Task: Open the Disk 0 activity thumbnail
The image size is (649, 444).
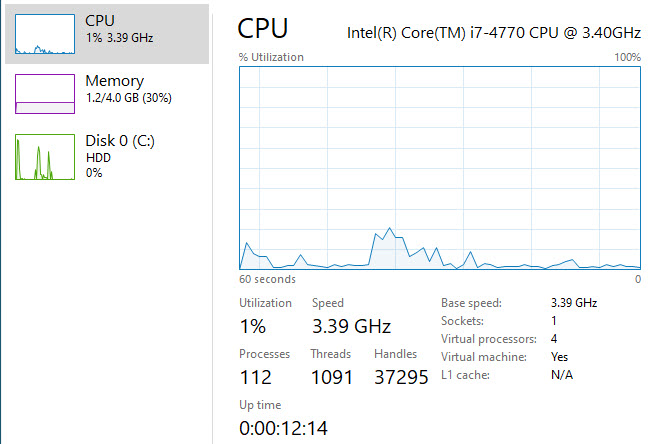Action: click(x=45, y=157)
